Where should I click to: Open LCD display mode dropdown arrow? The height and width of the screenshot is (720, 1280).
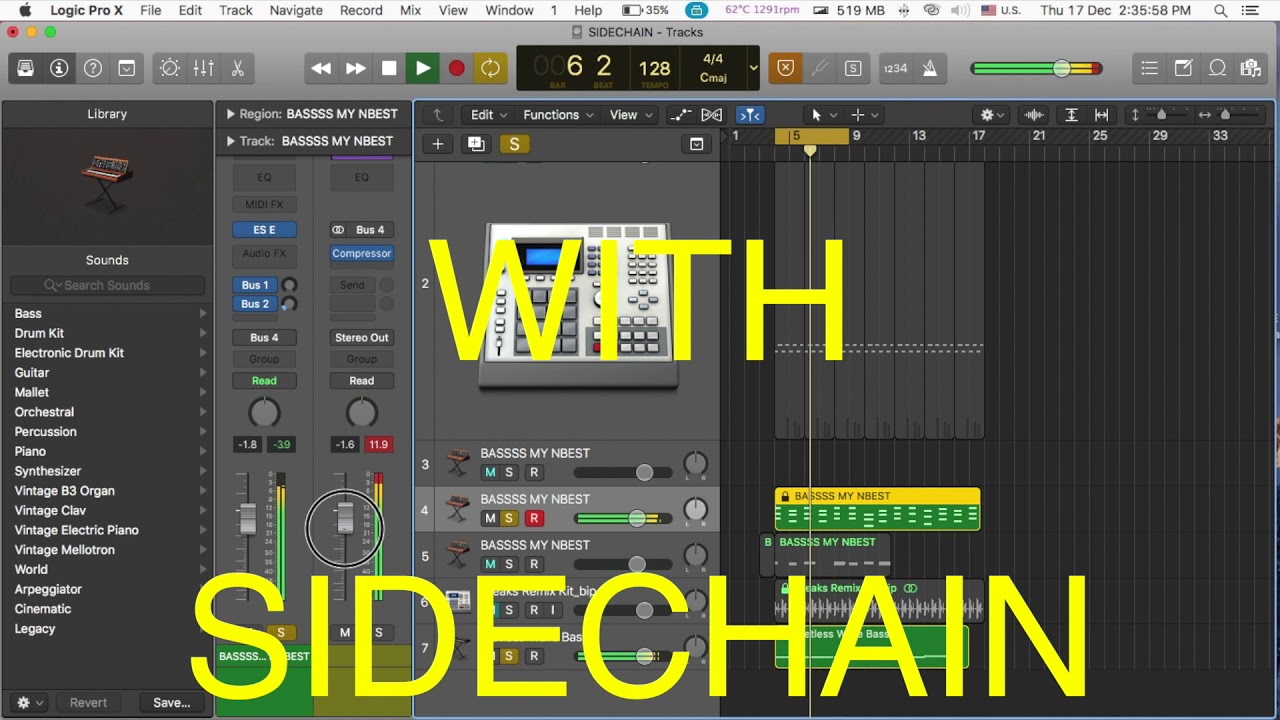click(x=753, y=68)
